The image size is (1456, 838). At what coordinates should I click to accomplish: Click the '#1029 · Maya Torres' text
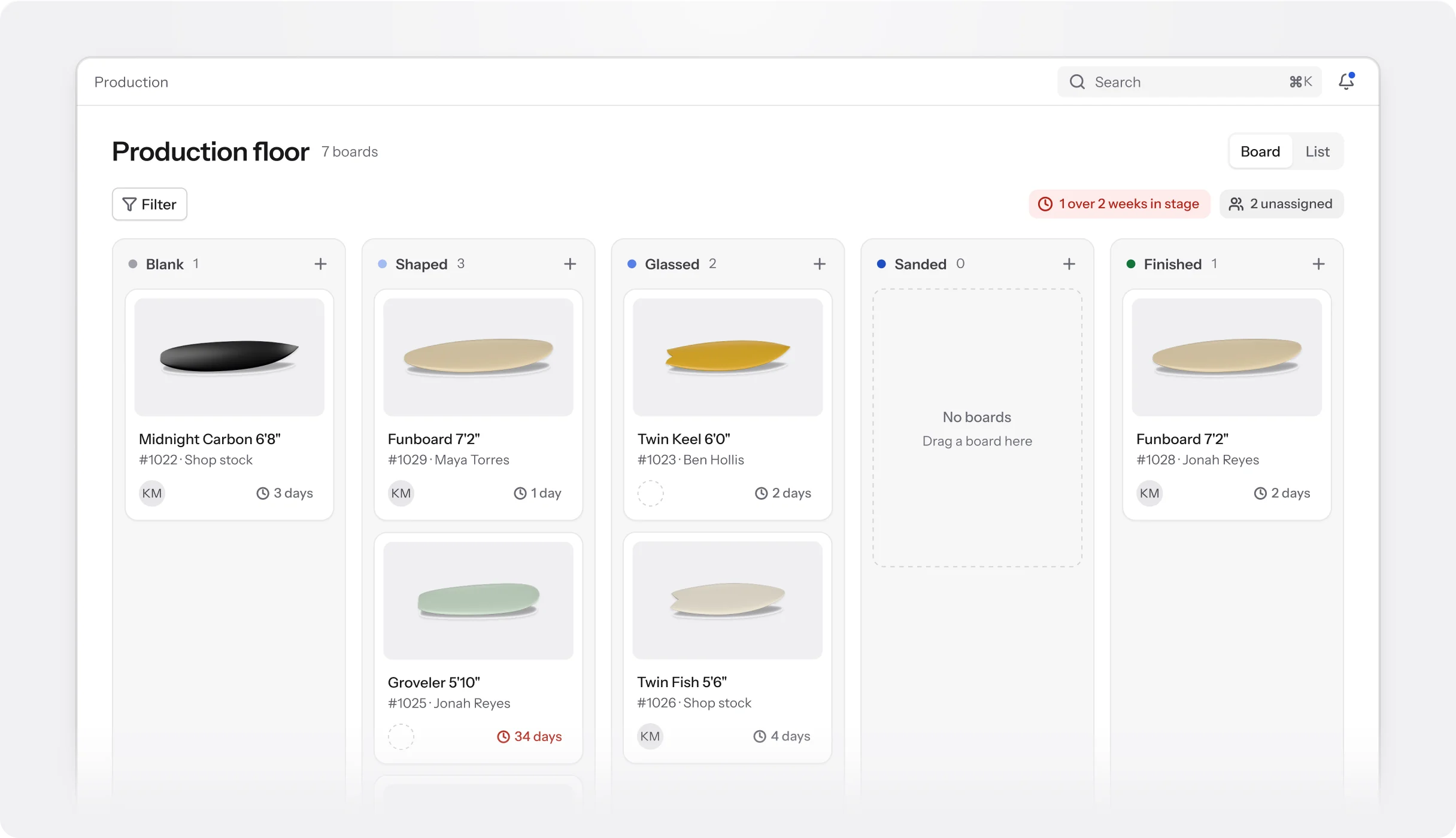pos(448,460)
